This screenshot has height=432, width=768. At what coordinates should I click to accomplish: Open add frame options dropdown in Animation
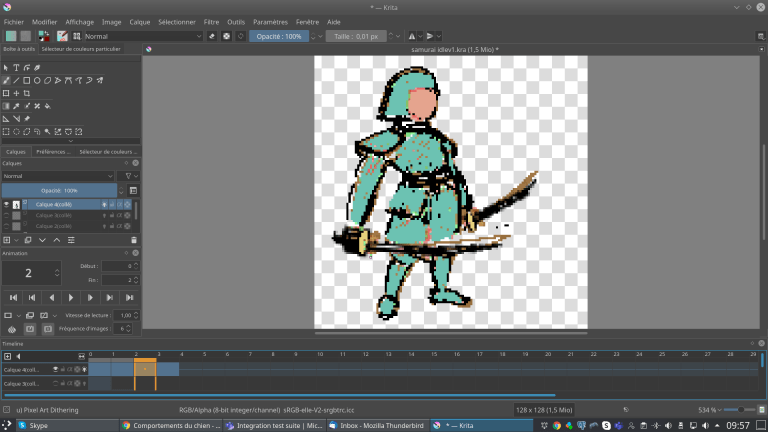(x=19, y=315)
